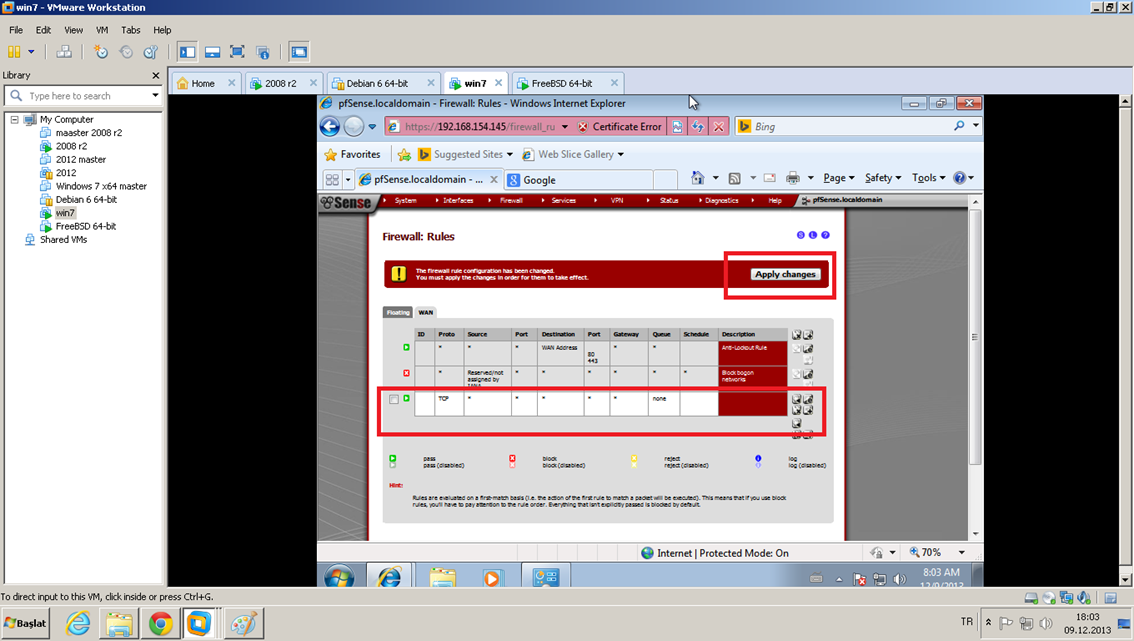Screen dimensions: 1134x641
Task: Click the green pass icon on the TCP rule
Action: pyautogui.click(x=406, y=399)
